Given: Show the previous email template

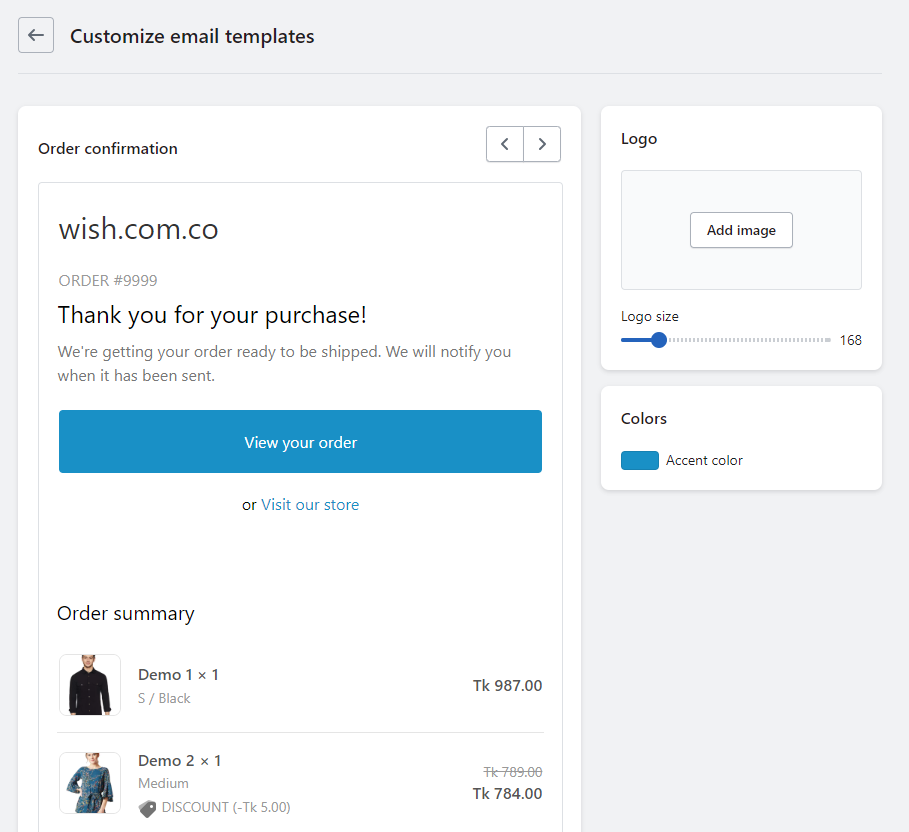Looking at the screenshot, I should click(x=505, y=144).
